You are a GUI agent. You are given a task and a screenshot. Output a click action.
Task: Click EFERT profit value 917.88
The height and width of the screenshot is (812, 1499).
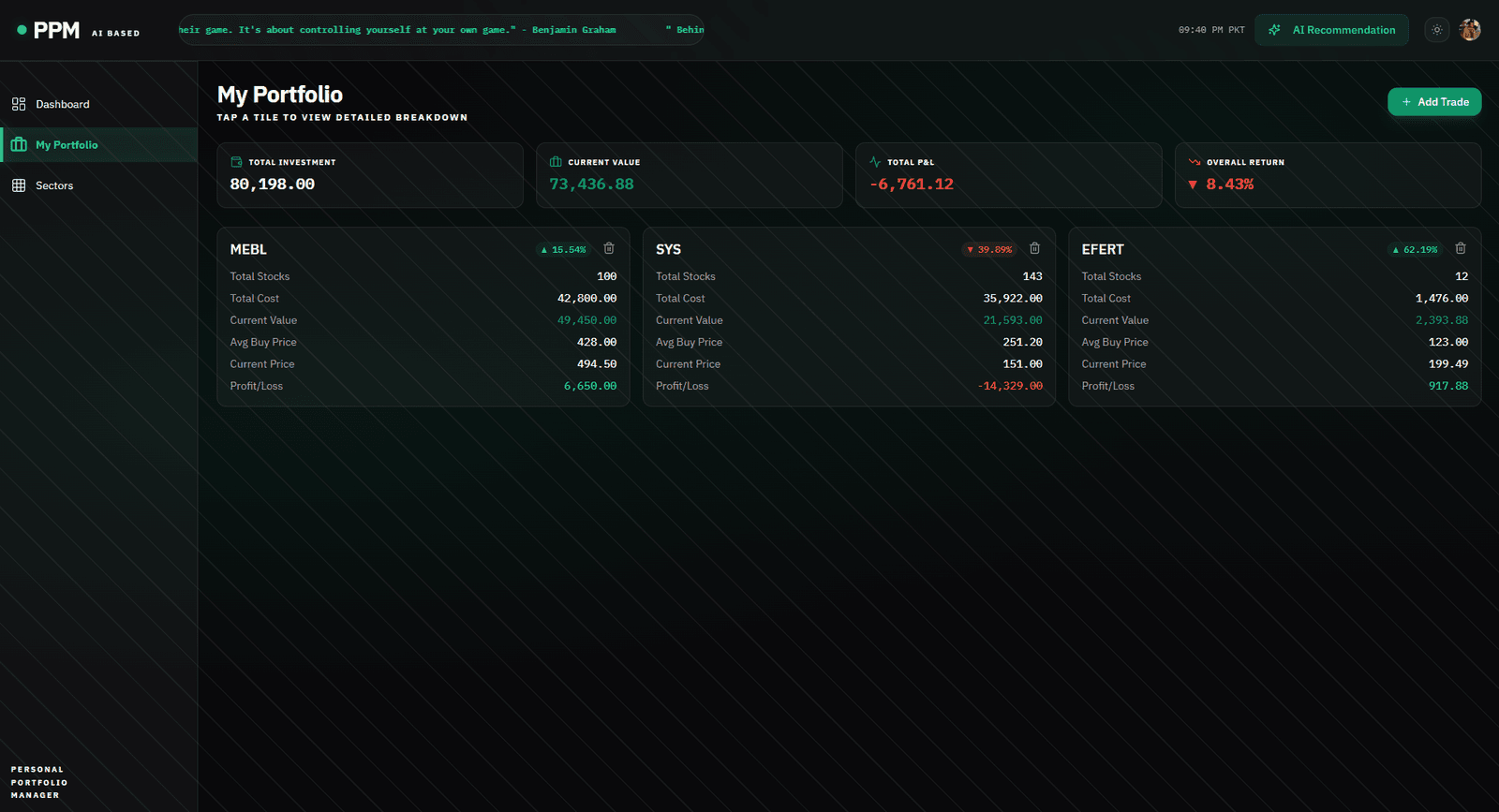(x=1448, y=386)
